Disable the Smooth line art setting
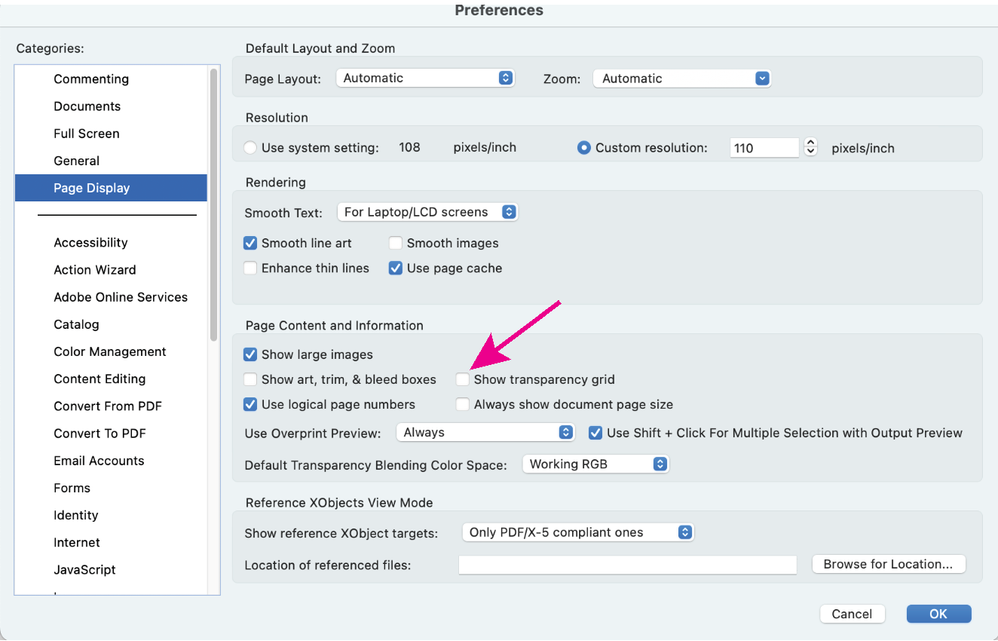This screenshot has height=641, width=998. point(249,242)
